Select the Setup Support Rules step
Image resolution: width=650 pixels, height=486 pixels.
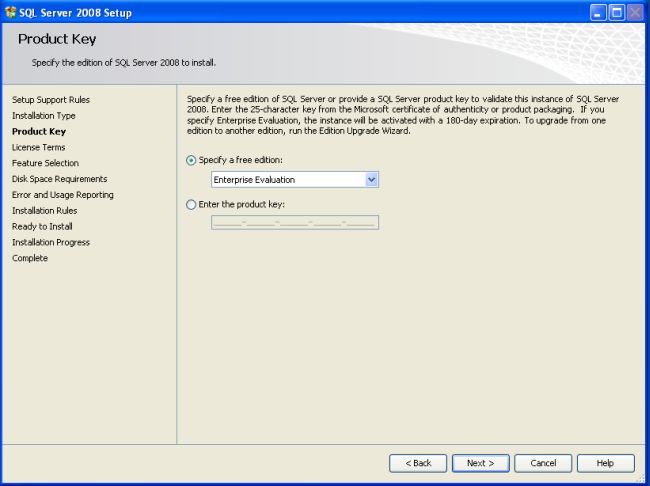(x=51, y=100)
